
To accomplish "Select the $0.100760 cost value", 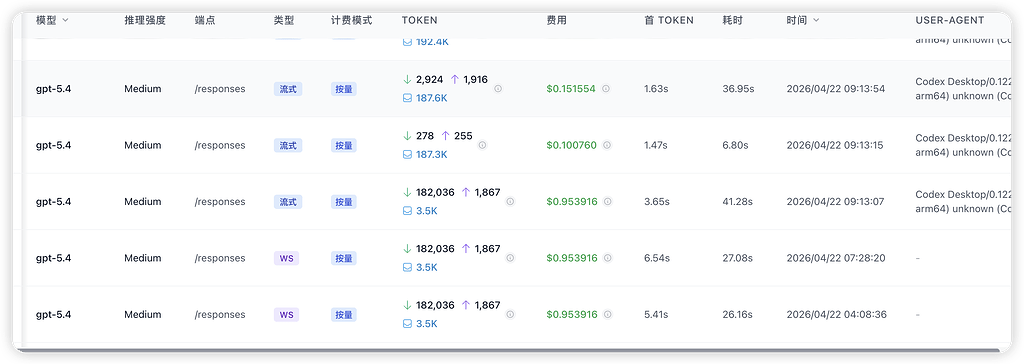I will [571, 145].
